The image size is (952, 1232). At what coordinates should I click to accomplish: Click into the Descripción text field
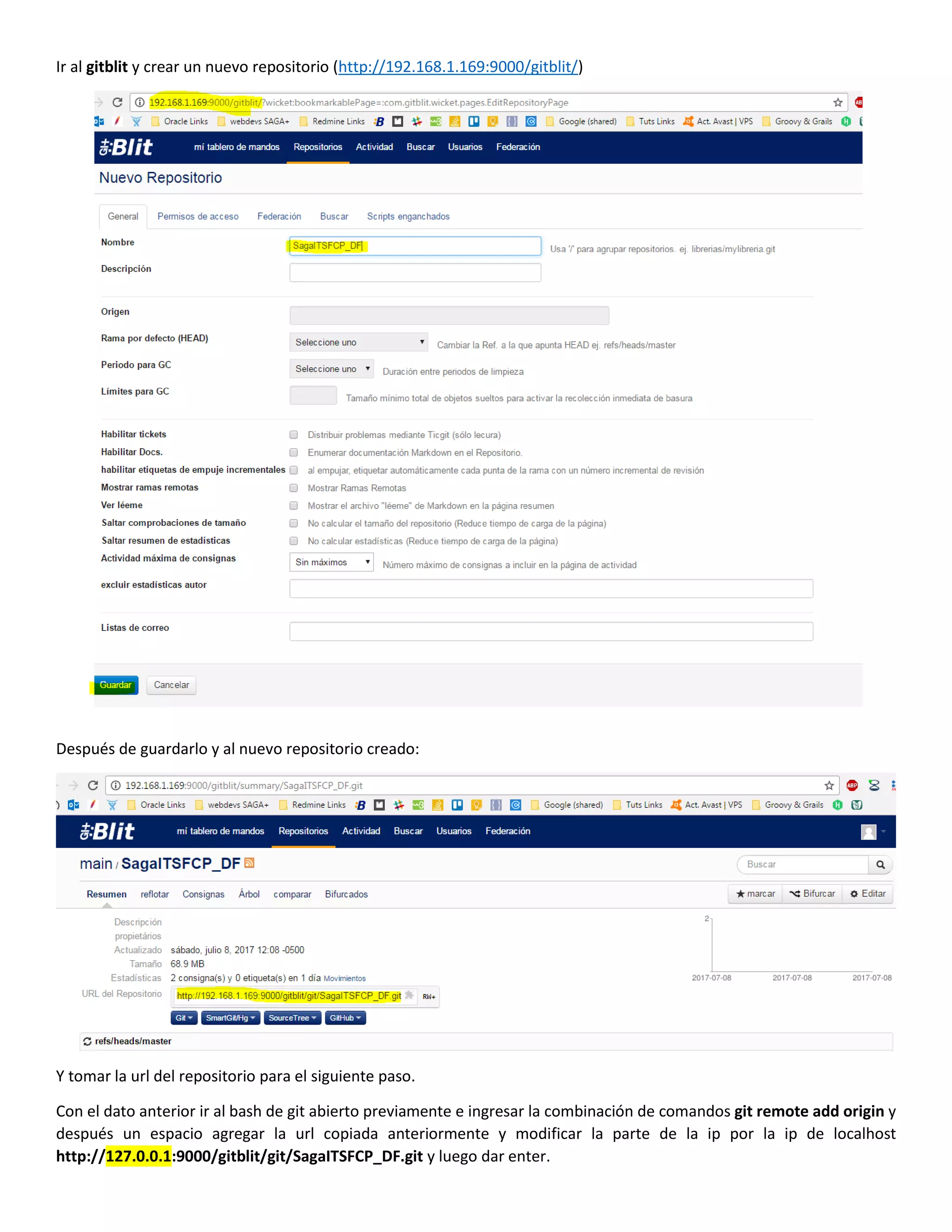415,272
